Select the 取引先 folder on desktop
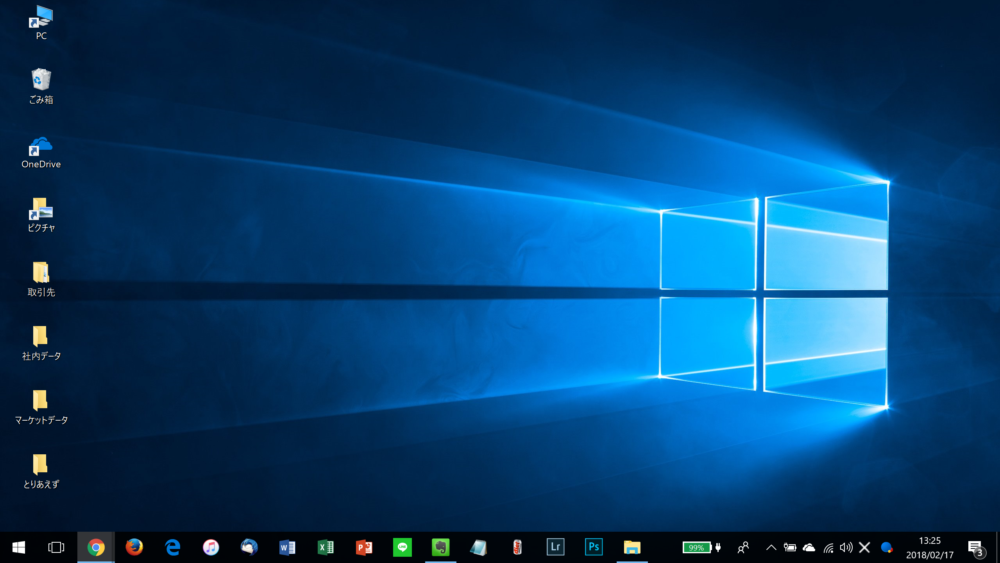Screen dimensions: 1000x563 pos(41,279)
